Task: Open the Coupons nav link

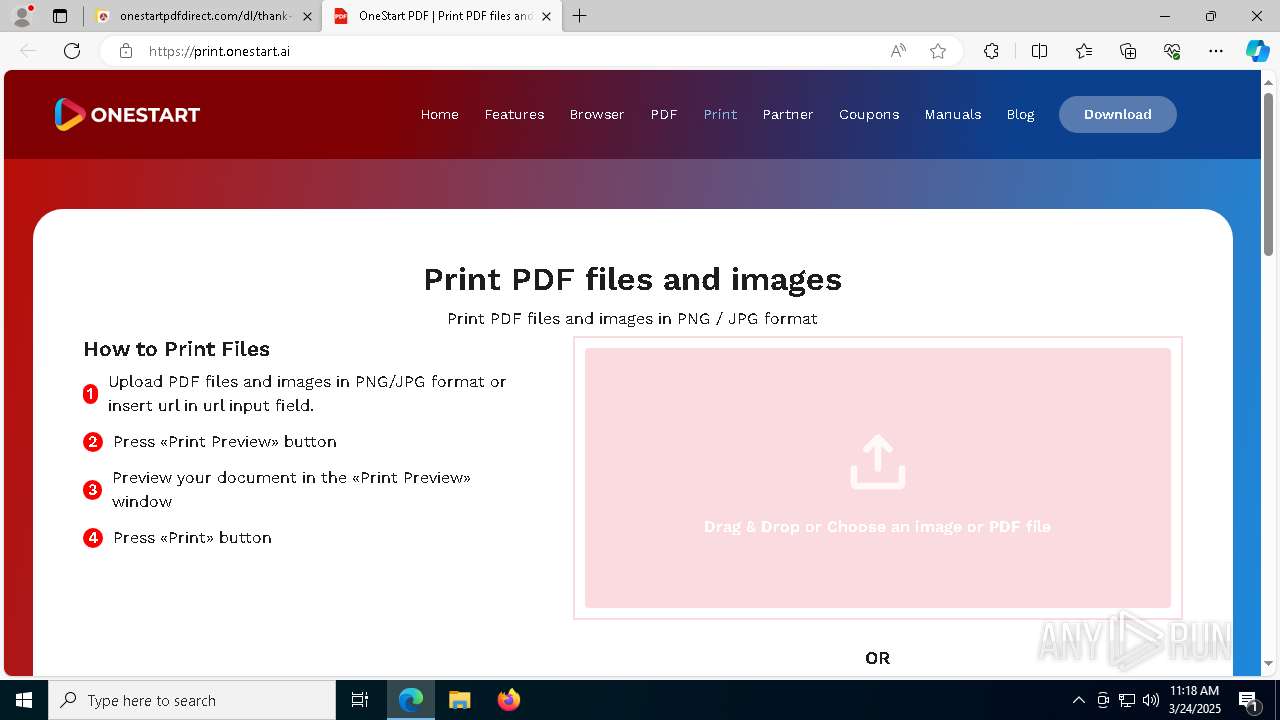Action: [x=869, y=114]
